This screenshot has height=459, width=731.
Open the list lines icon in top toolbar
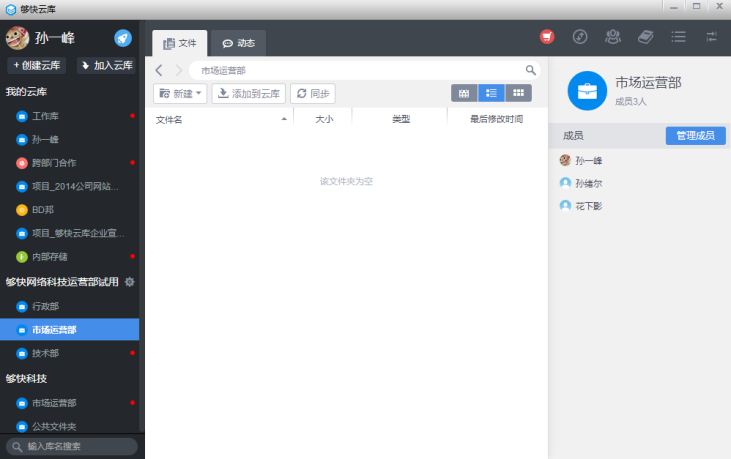click(678, 37)
